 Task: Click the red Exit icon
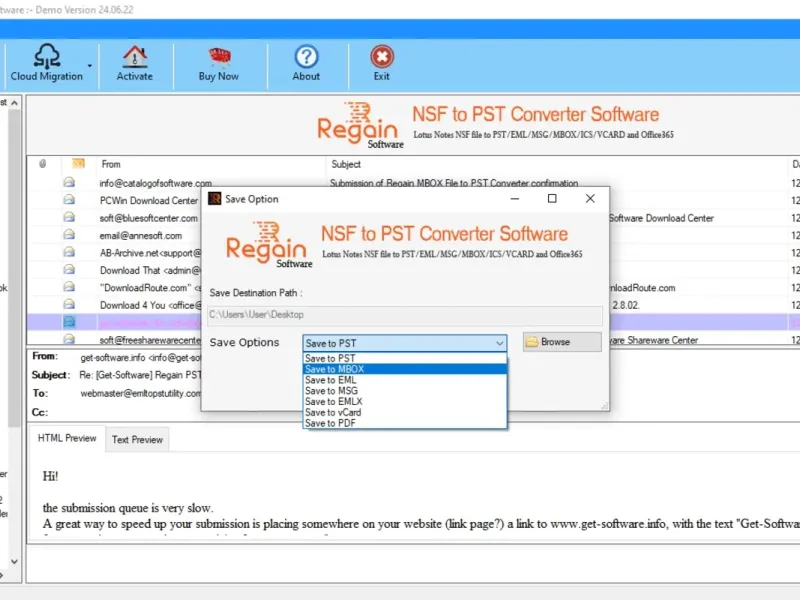tap(382, 57)
